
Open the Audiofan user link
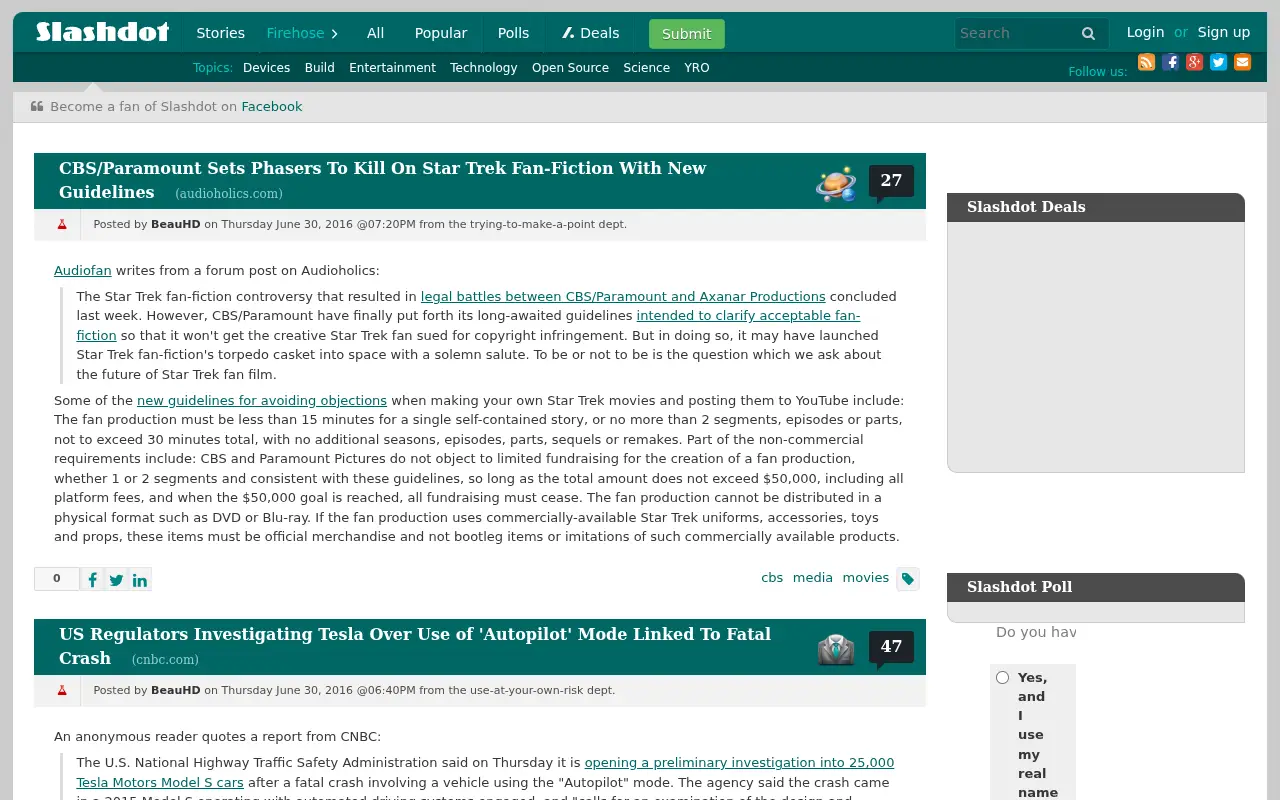83,271
